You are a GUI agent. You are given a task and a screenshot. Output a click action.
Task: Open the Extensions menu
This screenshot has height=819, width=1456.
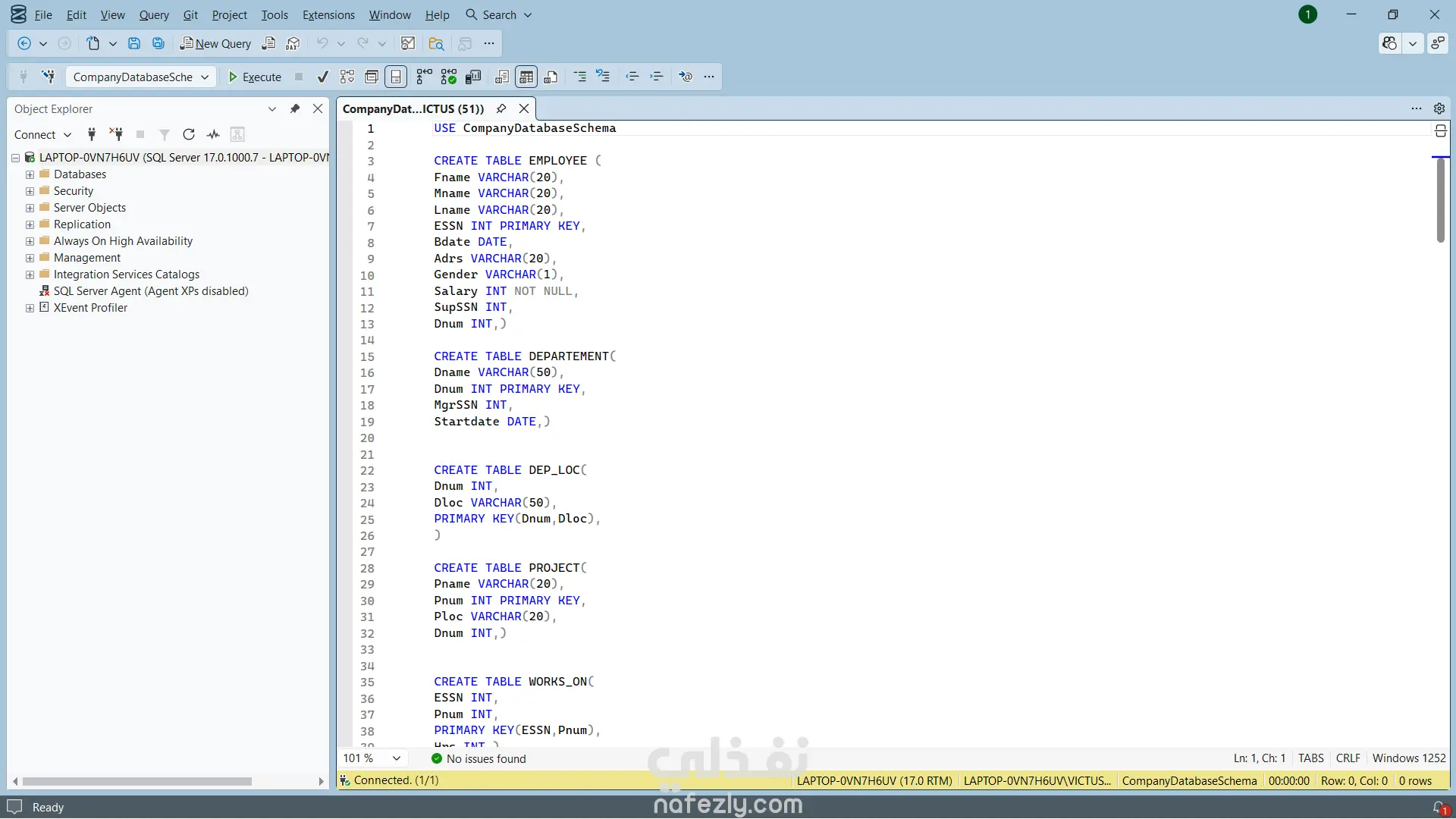(x=328, y=14)
